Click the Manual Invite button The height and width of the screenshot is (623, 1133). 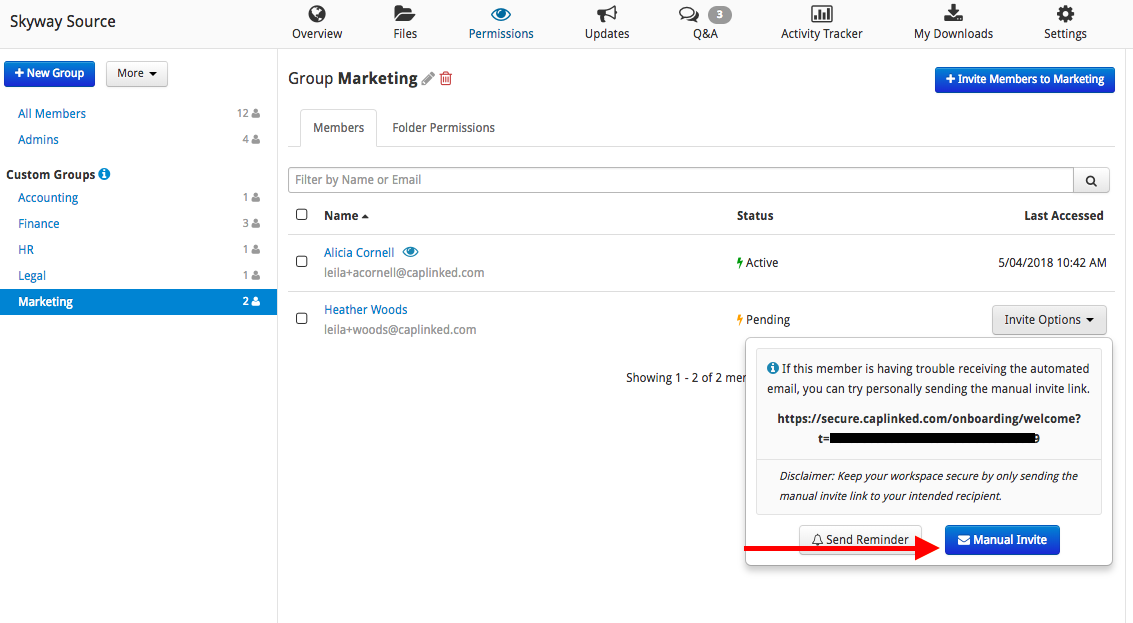pos(1002,540)
